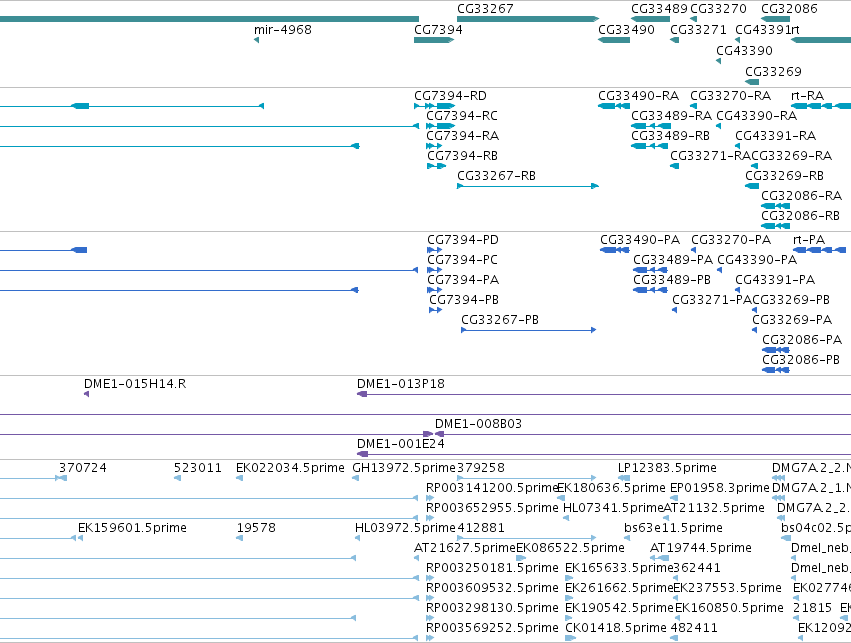Viewport: 851px width, 643px height.
Task: Click the CG33490 gene label
Action: tap(626, 30)
